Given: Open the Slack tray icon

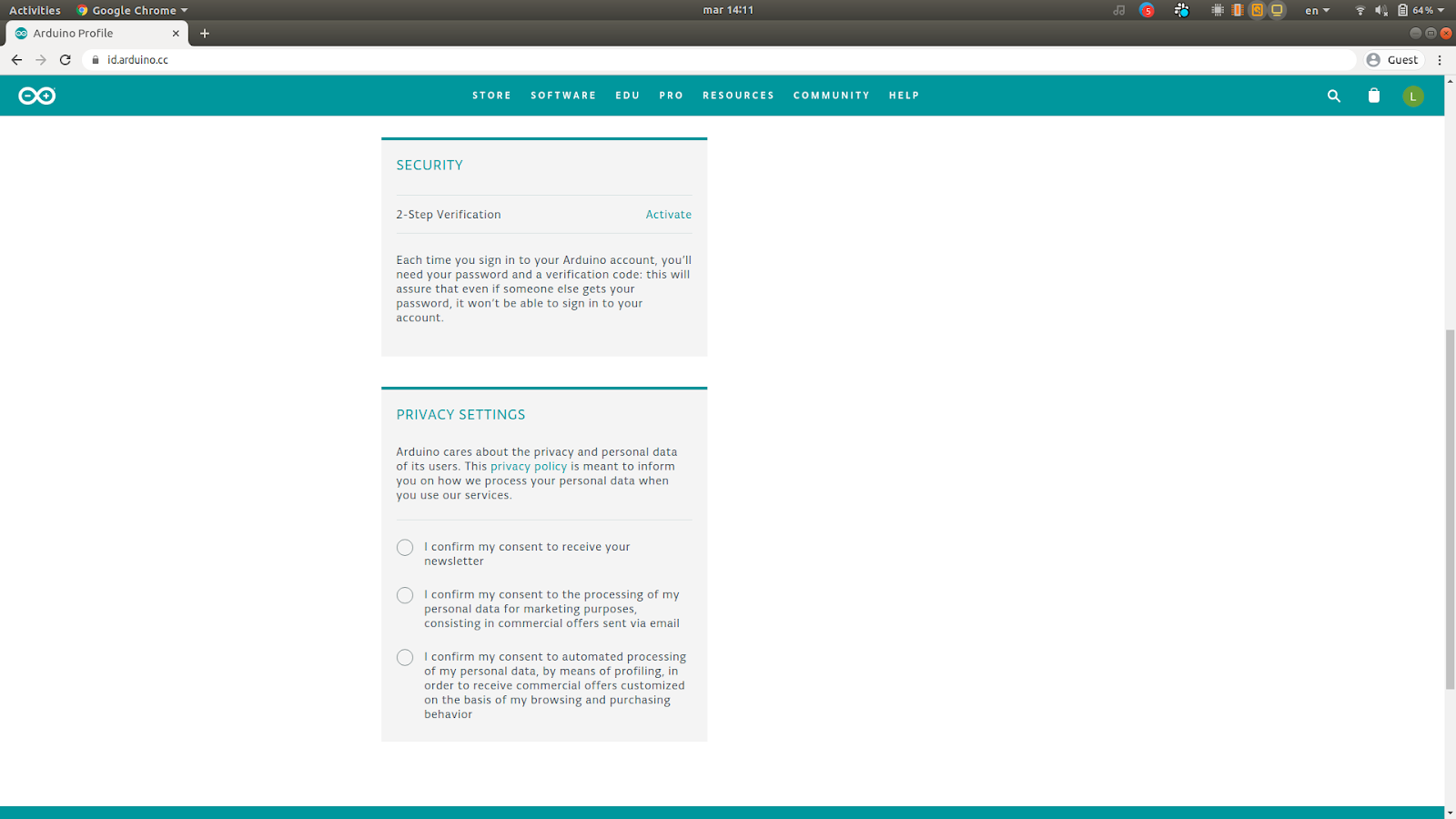Looking at the screenshot, I should click(1181, 10).
